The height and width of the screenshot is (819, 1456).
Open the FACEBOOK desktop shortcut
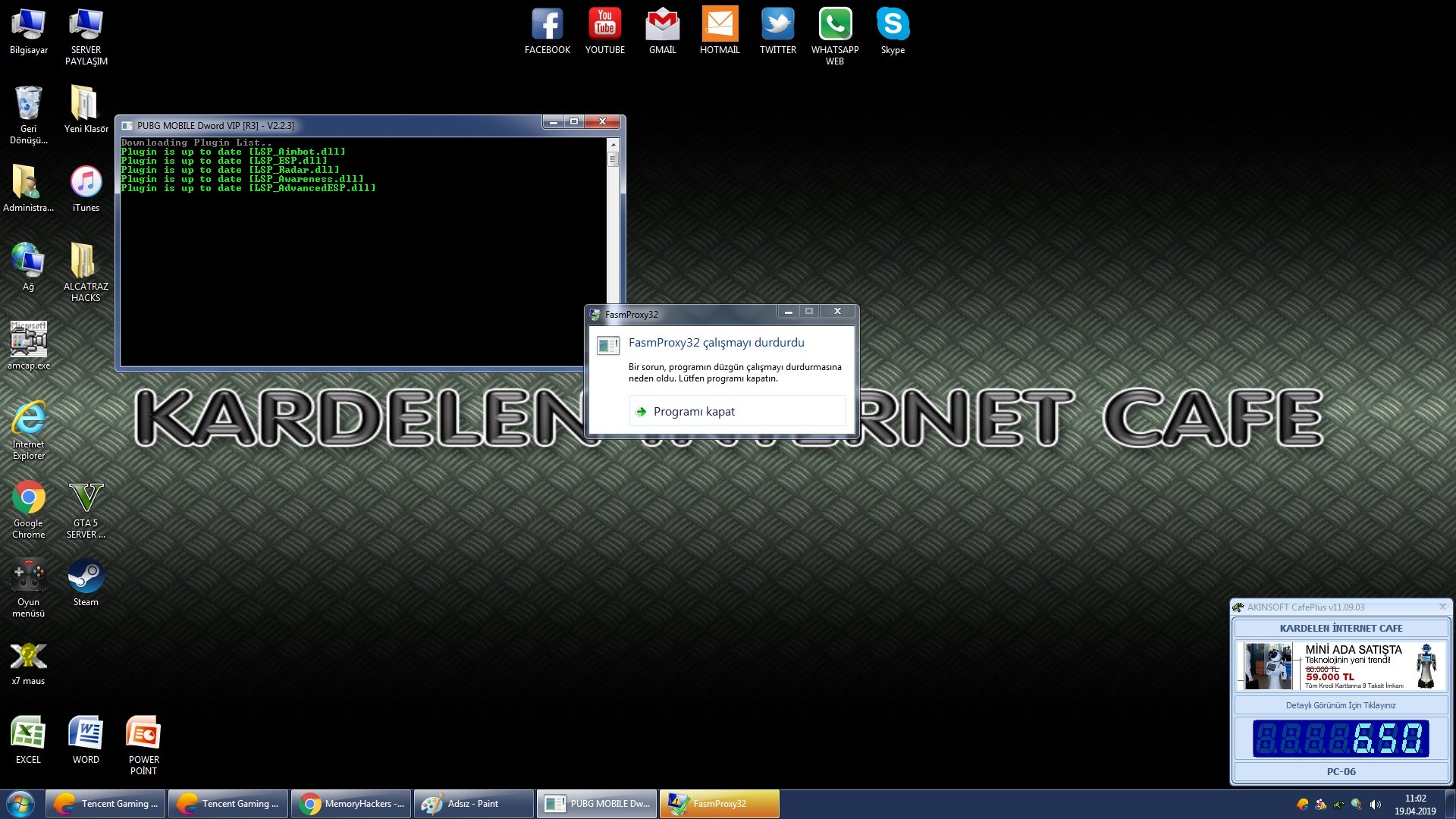pos(547,32)
